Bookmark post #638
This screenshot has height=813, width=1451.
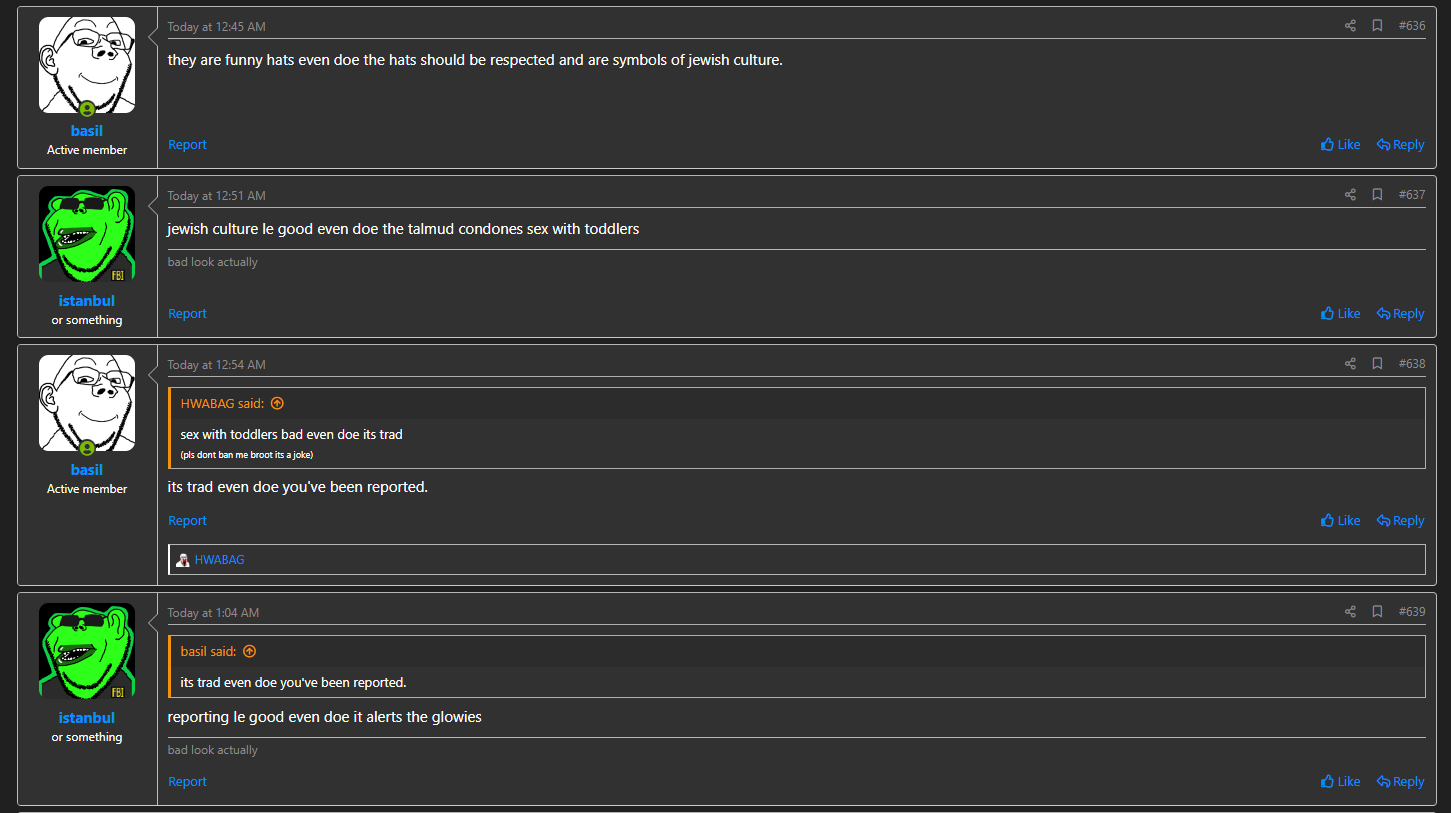[x=1377, y=364]
